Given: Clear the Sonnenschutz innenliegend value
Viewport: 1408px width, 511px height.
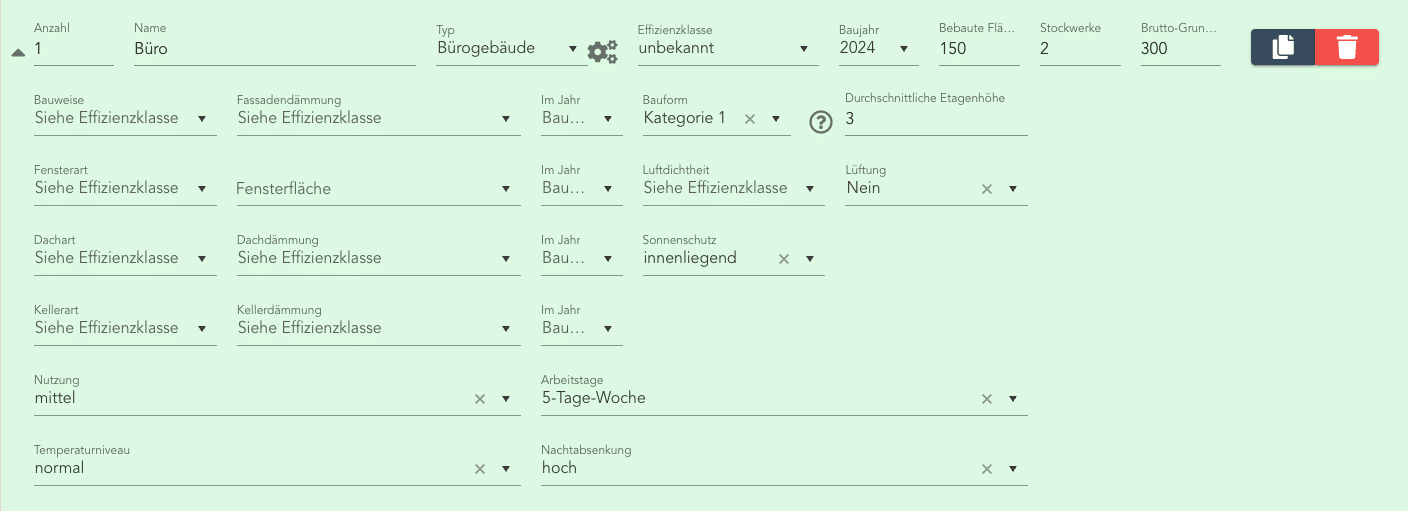Looking at the screenshot, I should coord(784,259).
